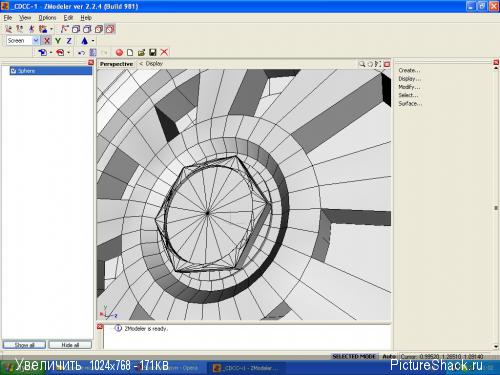Click the commands panel scroll up arrow
Image resolution: width=500 pixels, height=375 pixels.
pyautogui.click(x=496, y=68)
